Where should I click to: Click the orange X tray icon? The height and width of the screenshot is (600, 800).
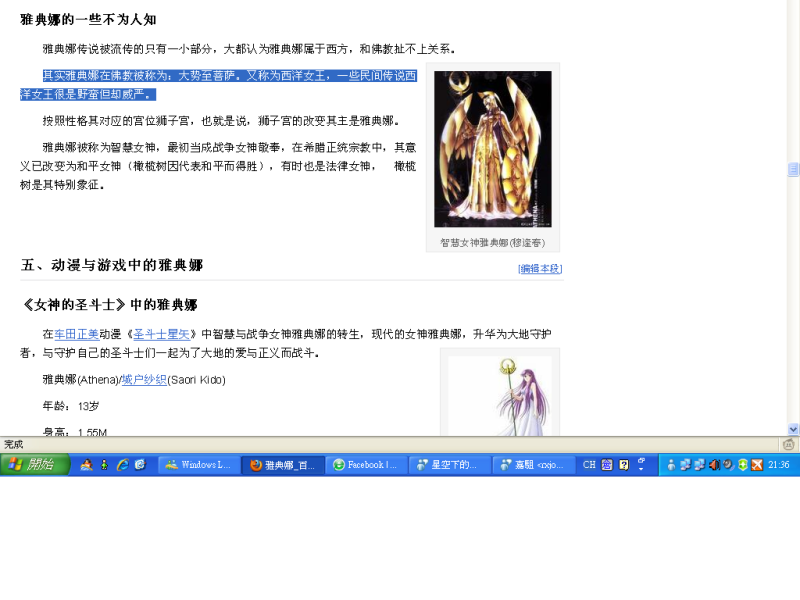[x=757, y=465]
